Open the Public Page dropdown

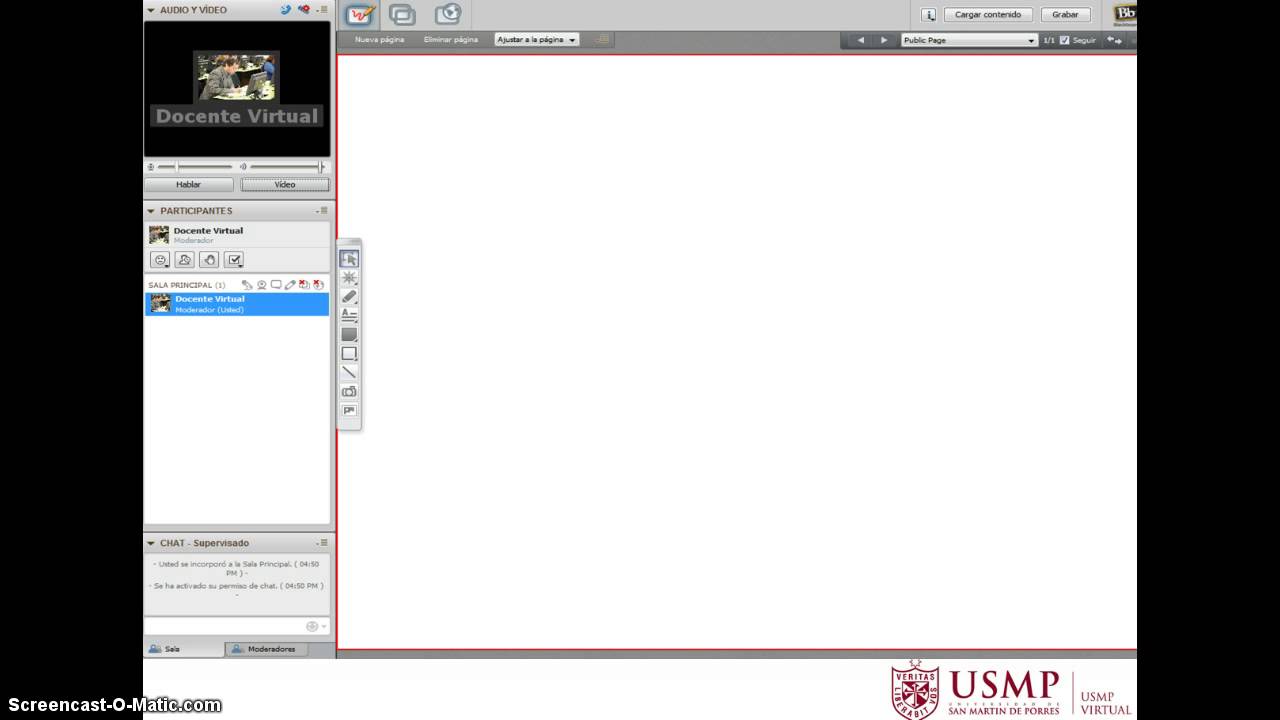coord(969,40)
